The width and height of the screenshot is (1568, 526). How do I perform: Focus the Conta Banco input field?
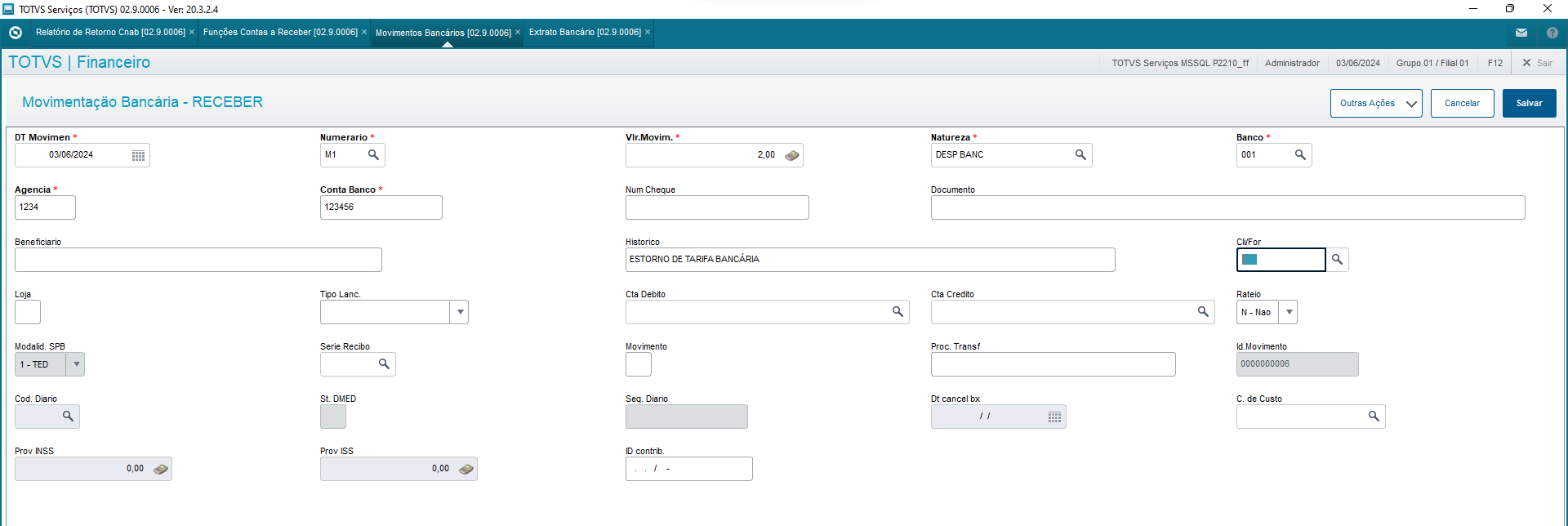(381, 207)
